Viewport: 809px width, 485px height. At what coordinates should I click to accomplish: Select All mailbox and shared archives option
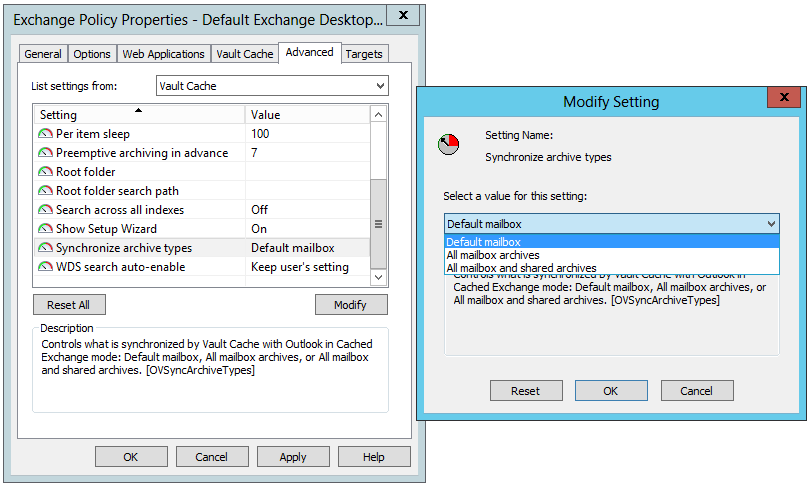click(x=521, y=268)
